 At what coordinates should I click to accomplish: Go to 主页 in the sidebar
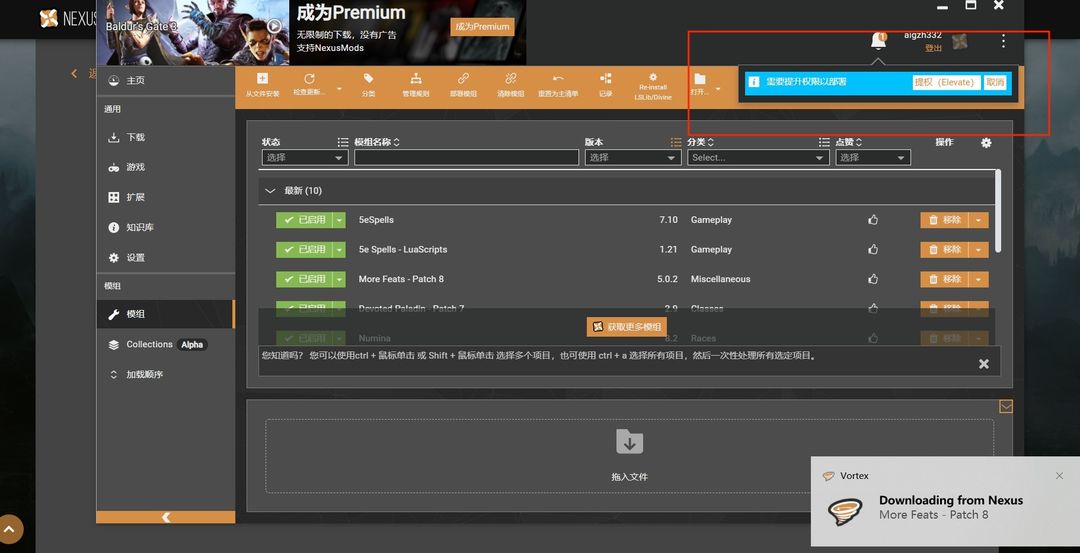click(x=165, y=81)
